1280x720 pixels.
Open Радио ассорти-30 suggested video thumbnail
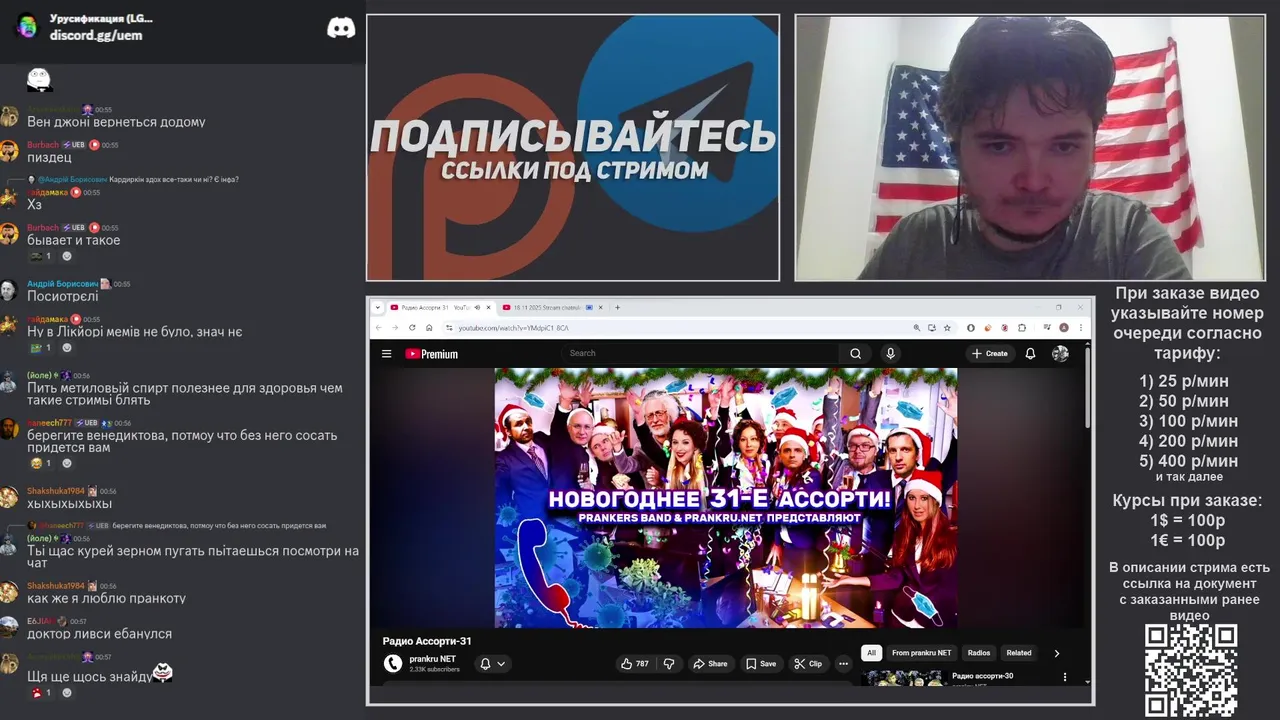(x=904, y=677)
